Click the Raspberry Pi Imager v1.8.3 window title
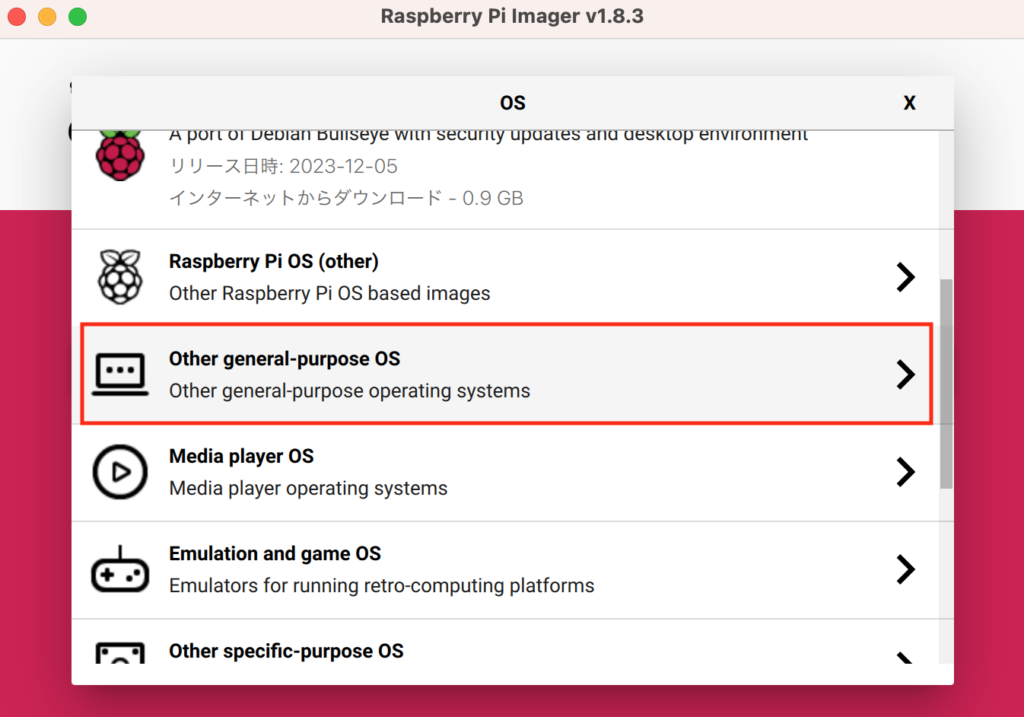 click(512, 16)
